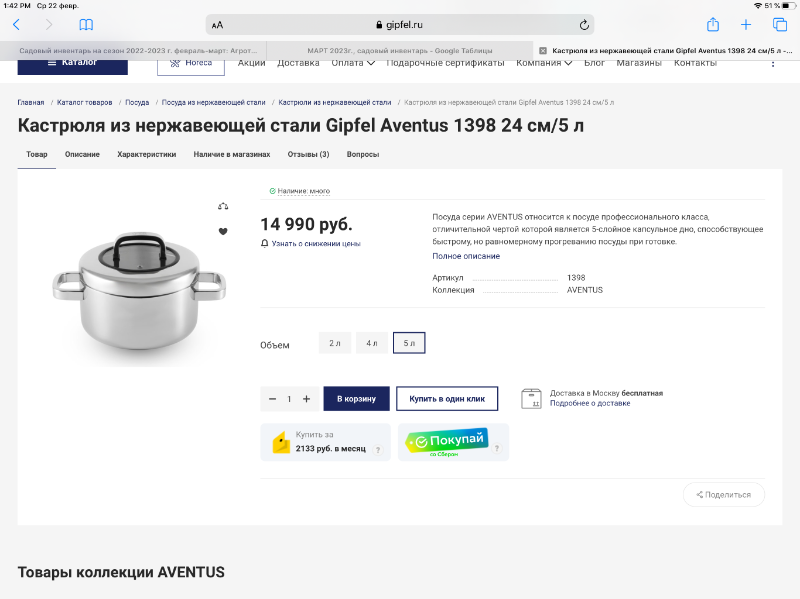
Task: Click the Покупай со Сбером banner
Action: click(453, 442)
